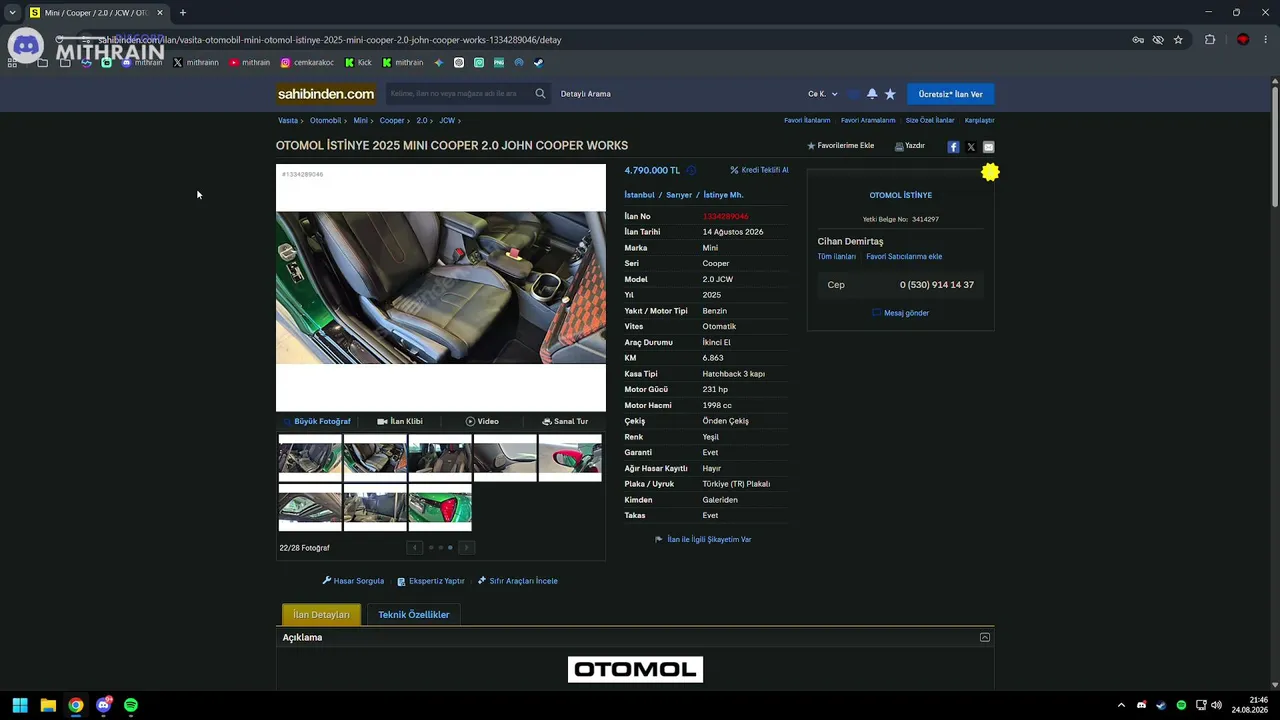
Task: Click the main car interior photo
Action: (x=441, y=288)
